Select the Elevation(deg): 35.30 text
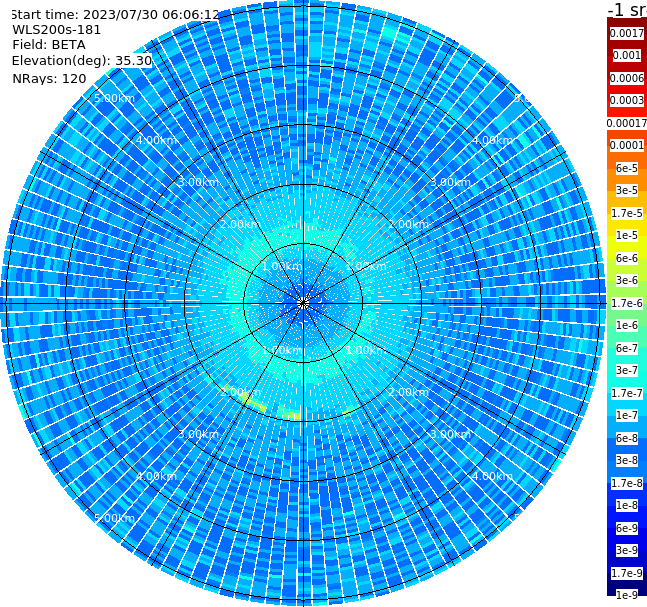 (x=82, y=61)
